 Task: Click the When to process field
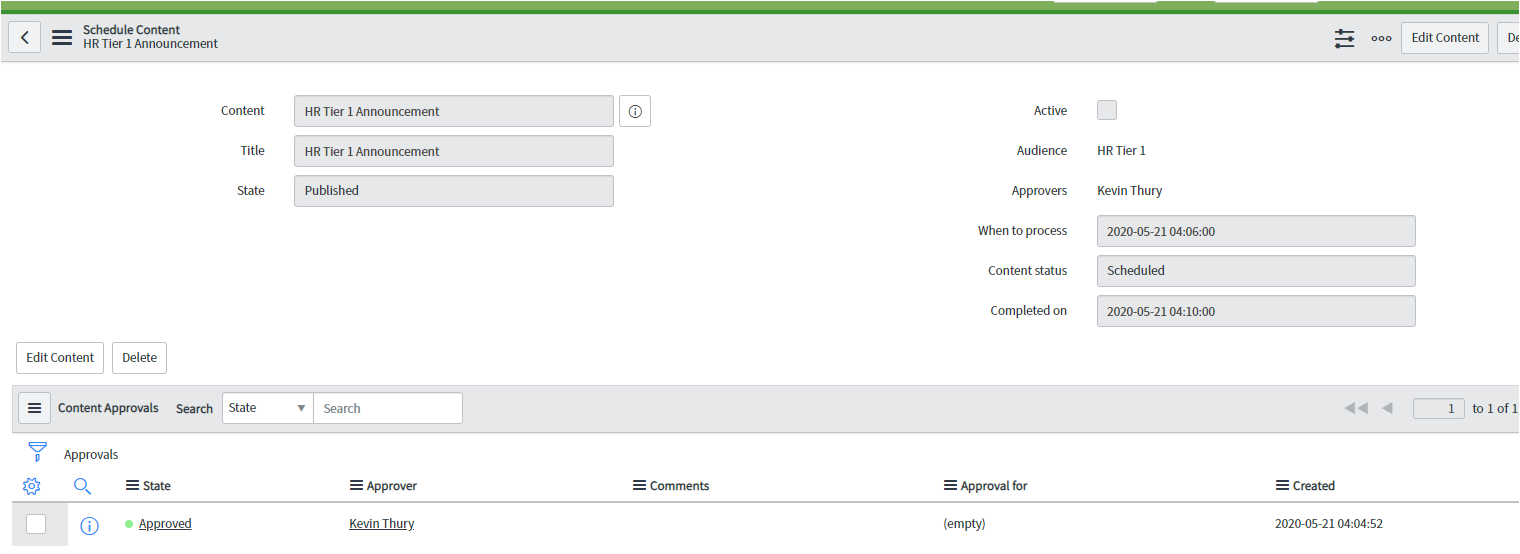click(x=1256, y=231)
